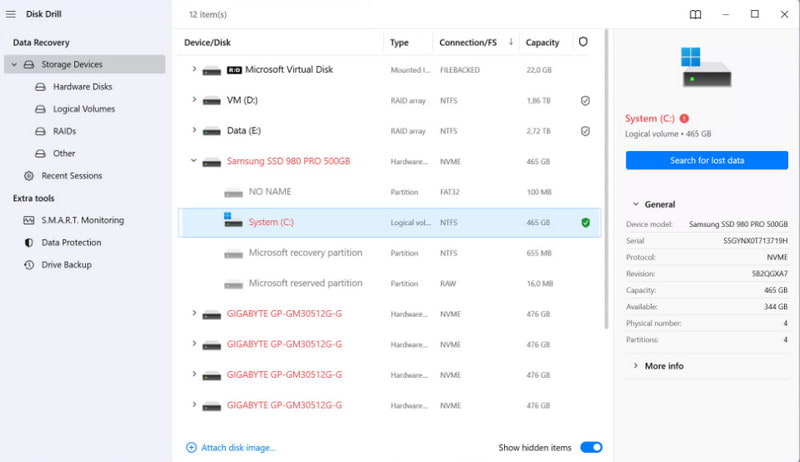
Task: Select the Other category in sidebar
Action: click(x=64, y=153)
